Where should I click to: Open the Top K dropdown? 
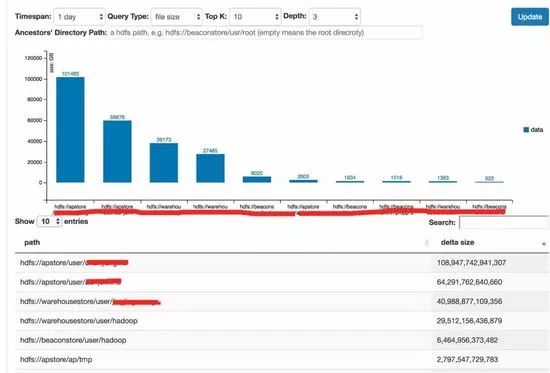tap(255, 17)
